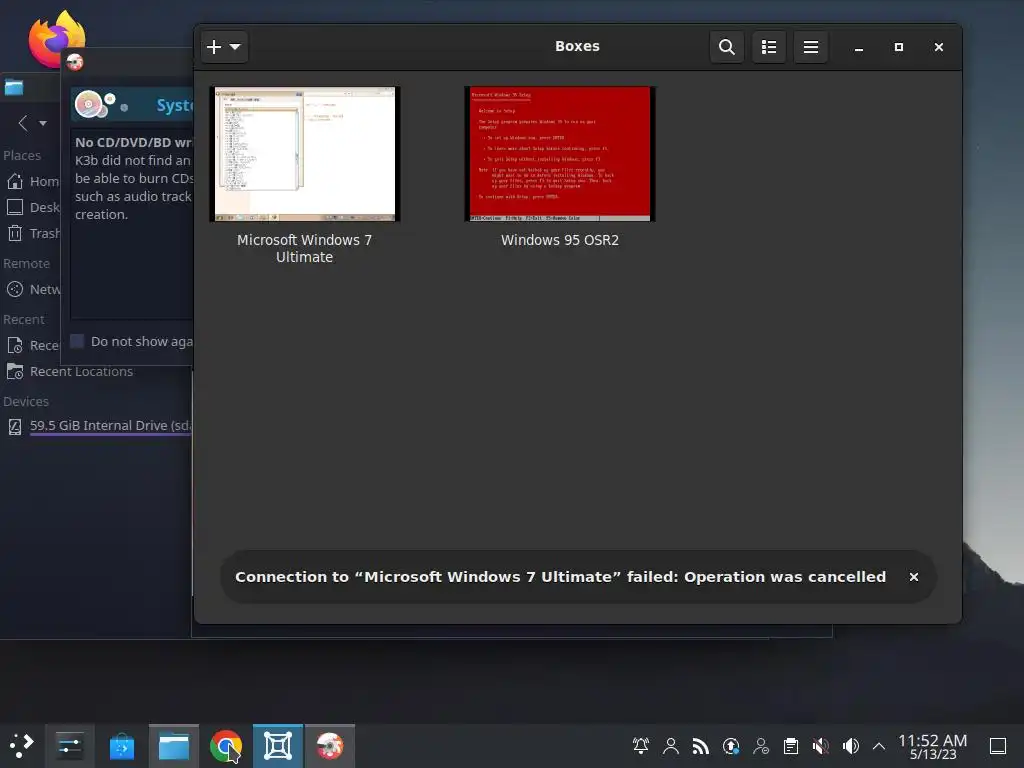Viewport: 1024px width, 768px height.
Task: Minimize the Boxes window
Action: pos(859,47)
